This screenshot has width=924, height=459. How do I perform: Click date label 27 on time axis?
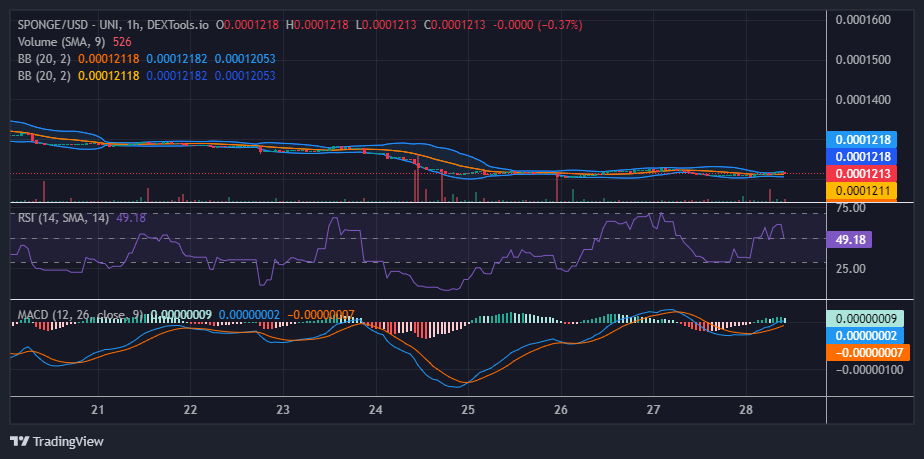(653, 410)
